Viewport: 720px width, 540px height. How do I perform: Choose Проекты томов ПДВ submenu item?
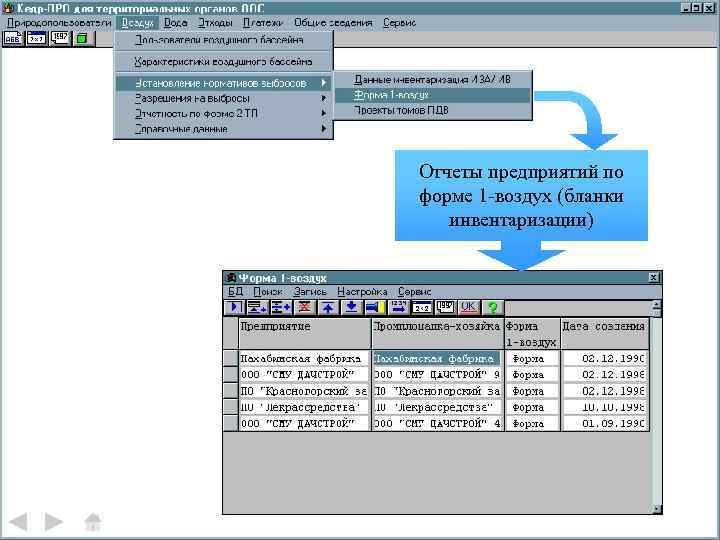tap(433, 110)
